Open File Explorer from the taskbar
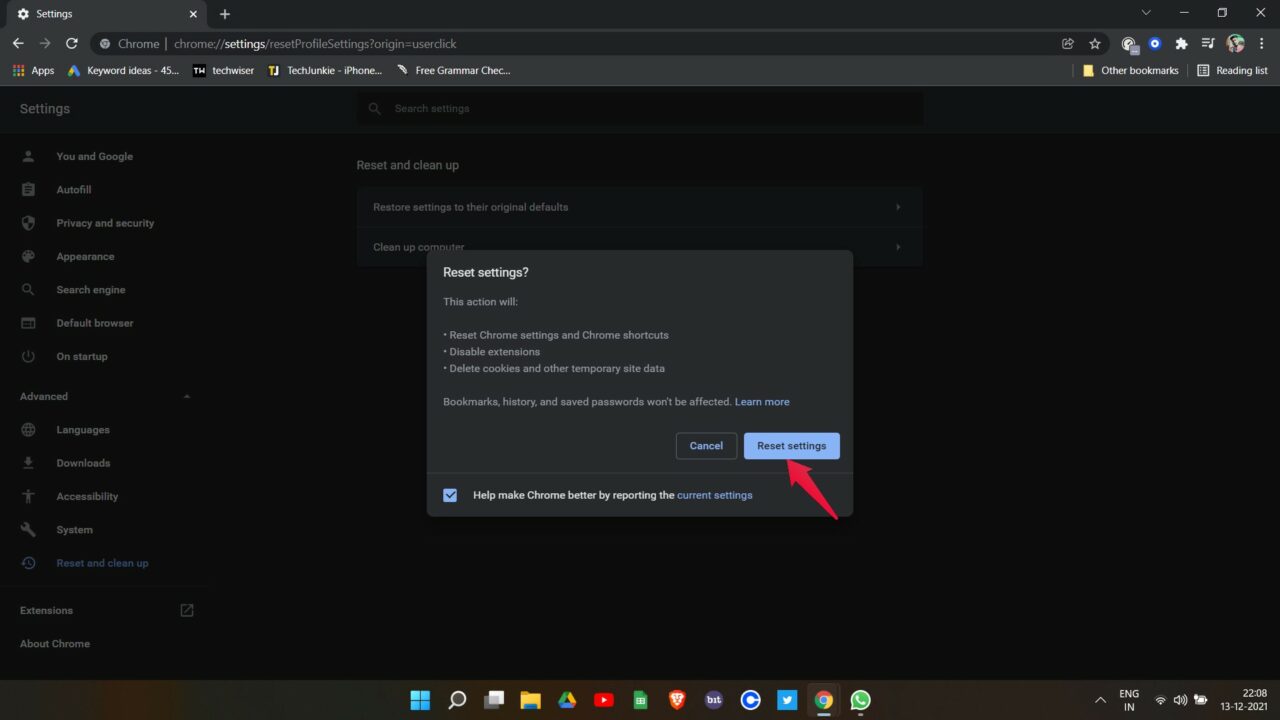Viewport: 1280px width, 720px height. [530, 700]
